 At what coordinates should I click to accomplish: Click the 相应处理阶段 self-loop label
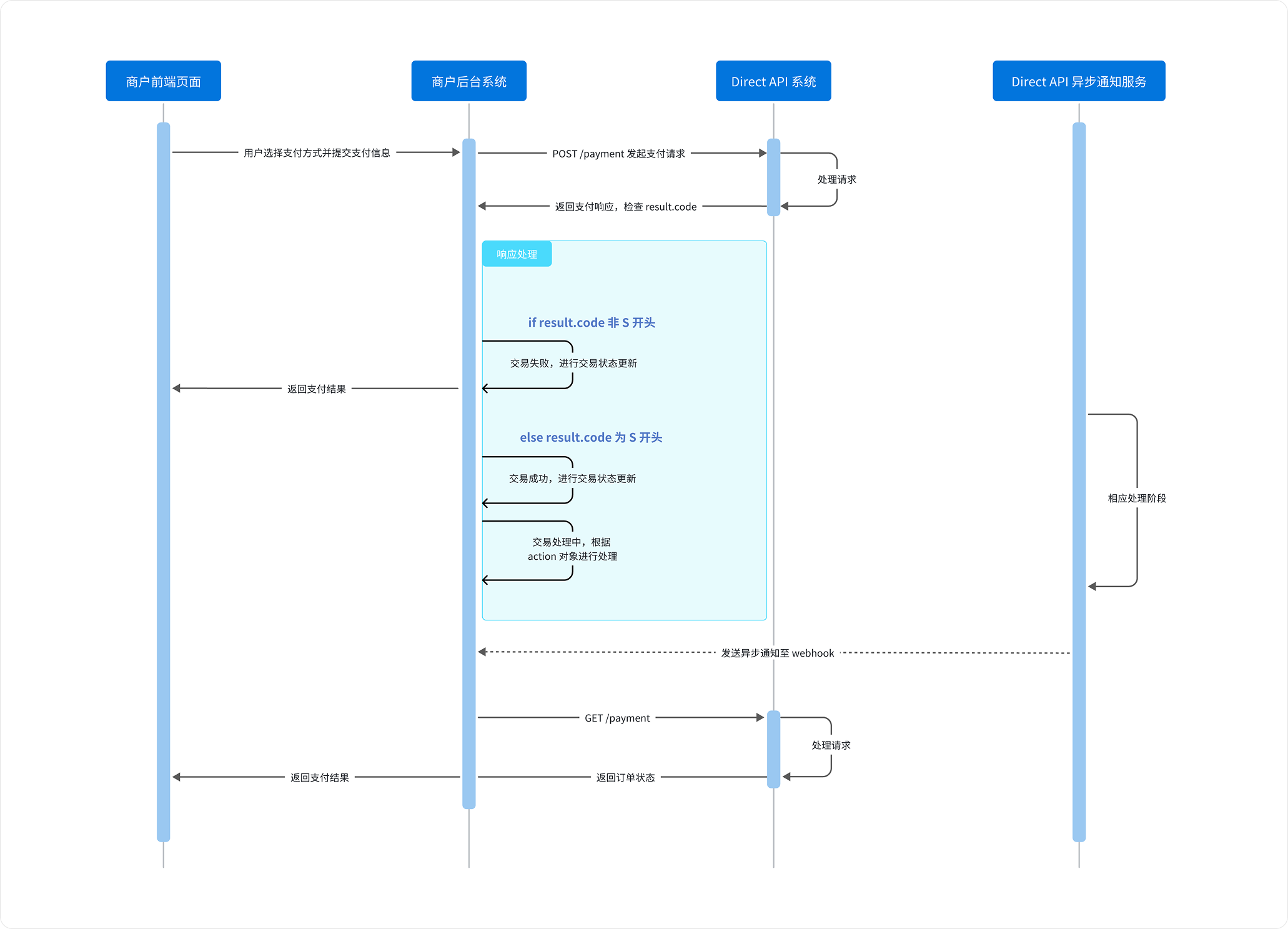click(1136, 499)
